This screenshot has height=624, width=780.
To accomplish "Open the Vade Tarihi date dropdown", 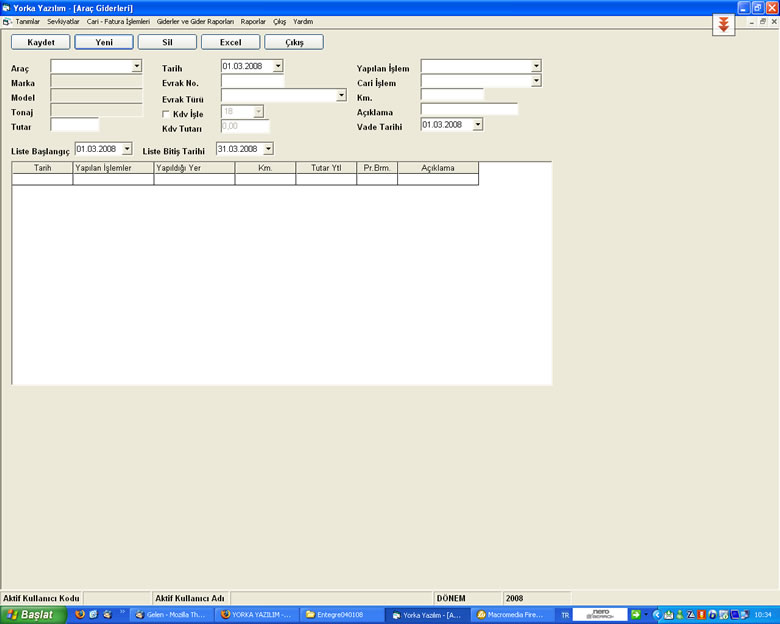I will coord(478,124).
